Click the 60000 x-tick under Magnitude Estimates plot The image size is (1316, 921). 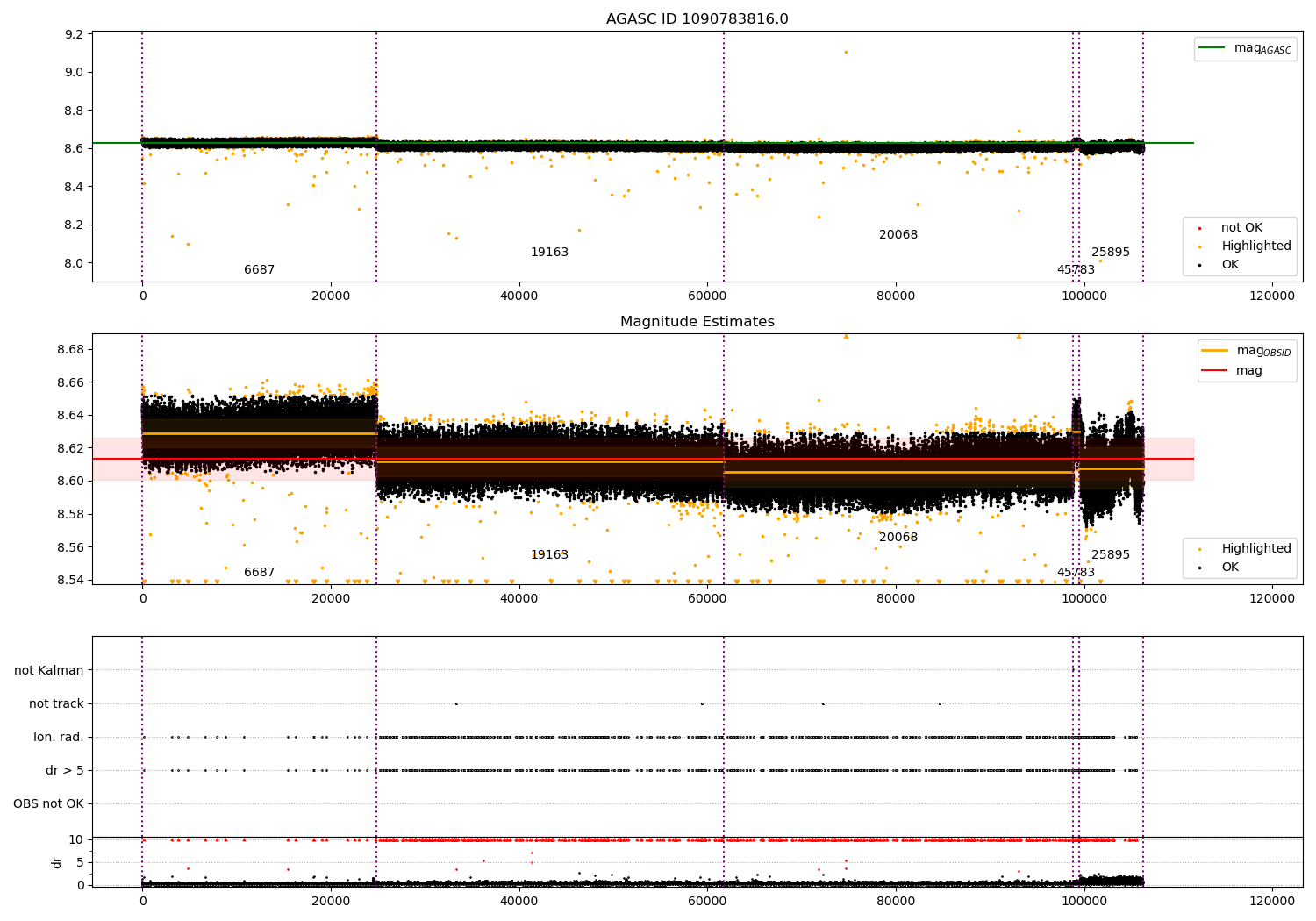coord(707,599)
